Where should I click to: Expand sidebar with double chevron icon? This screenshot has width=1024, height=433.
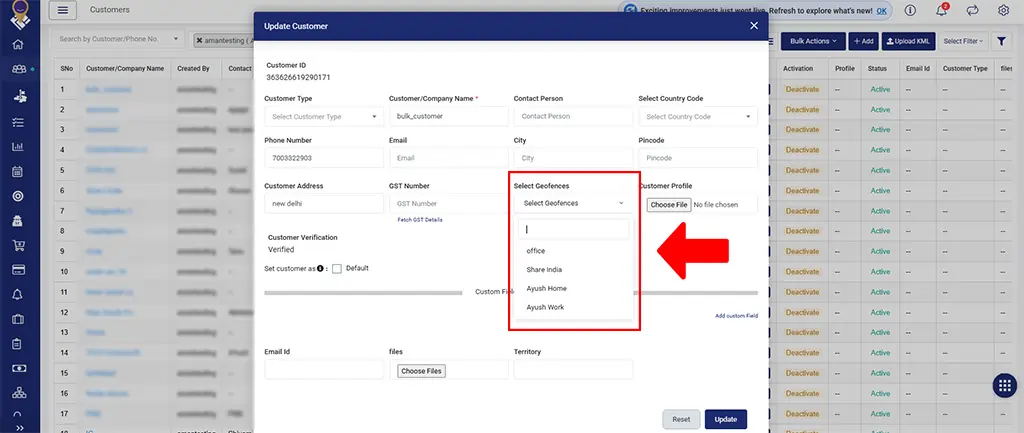click(x=19, y=428)
